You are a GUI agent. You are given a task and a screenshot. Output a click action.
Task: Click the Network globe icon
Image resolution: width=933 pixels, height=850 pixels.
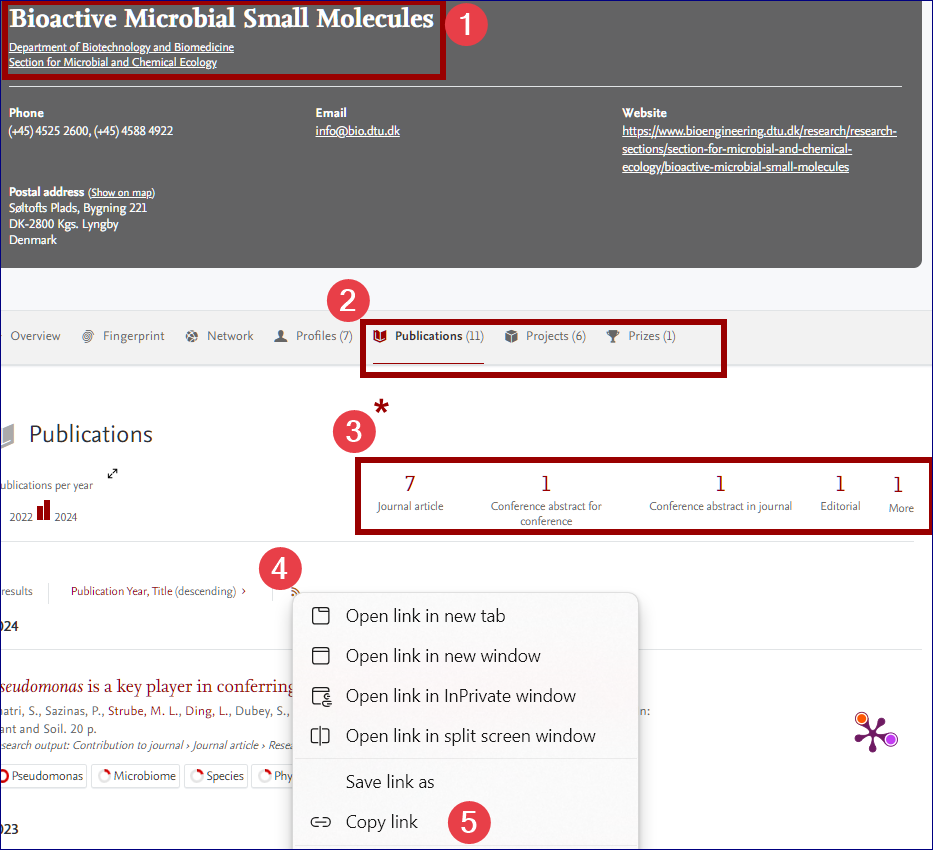pos(192,336)
